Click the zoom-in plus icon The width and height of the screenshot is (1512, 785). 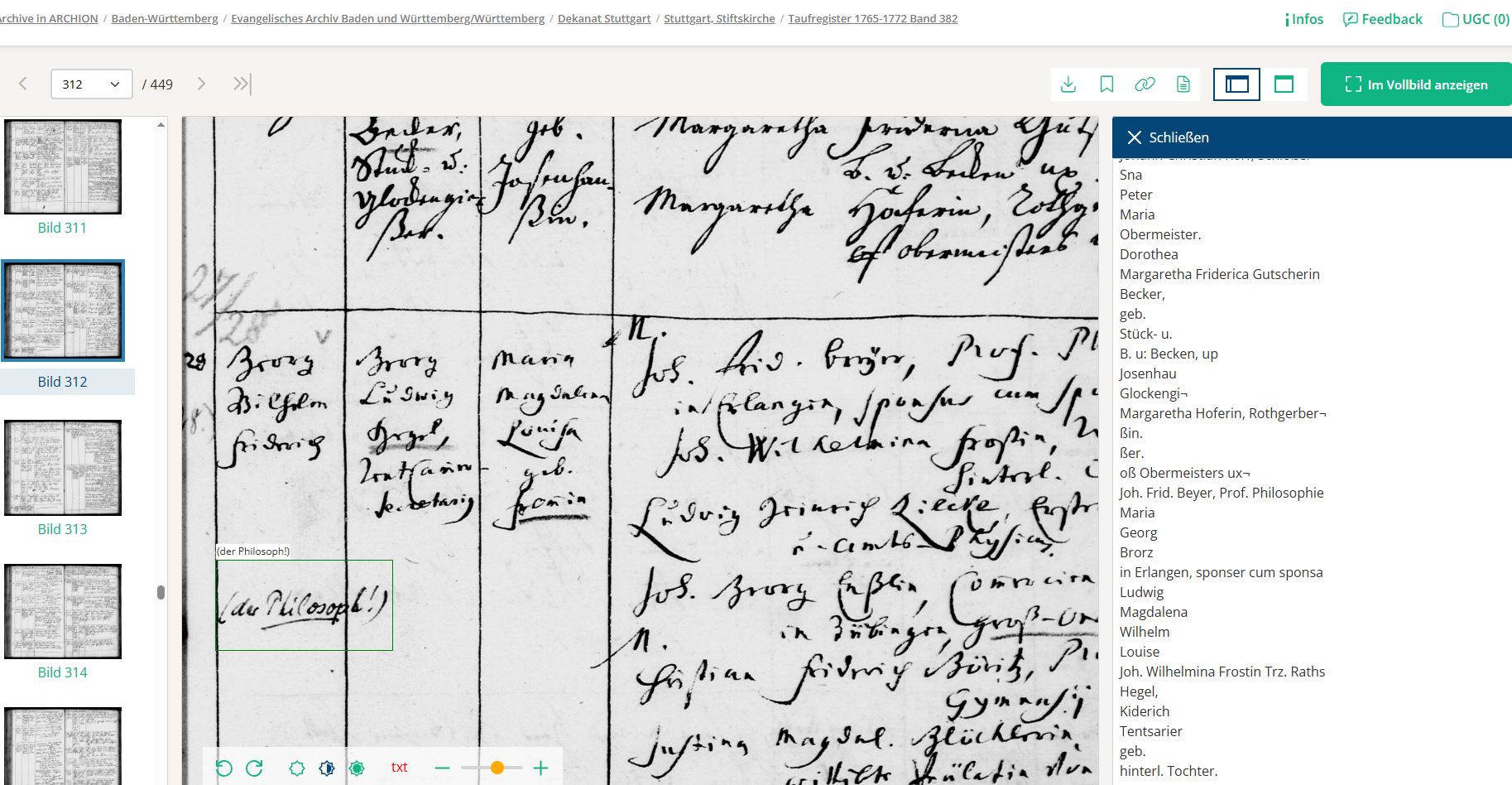tap(540, 768)
